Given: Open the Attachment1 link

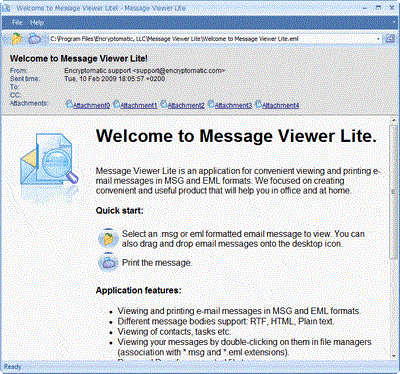Looking at the screenshot, I should coord(139,105).
